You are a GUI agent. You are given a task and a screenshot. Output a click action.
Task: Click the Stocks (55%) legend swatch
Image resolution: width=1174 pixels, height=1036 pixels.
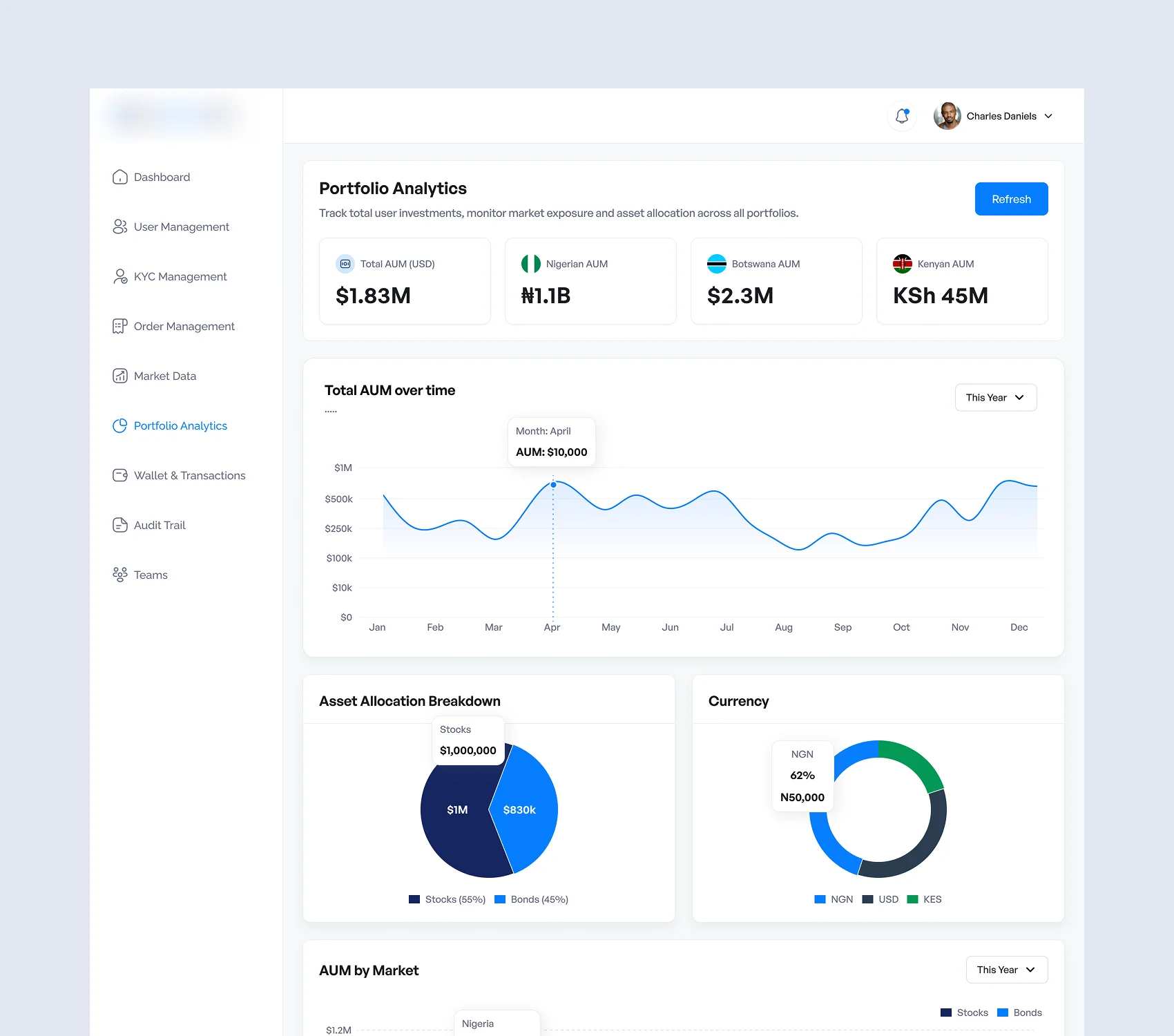414,899
